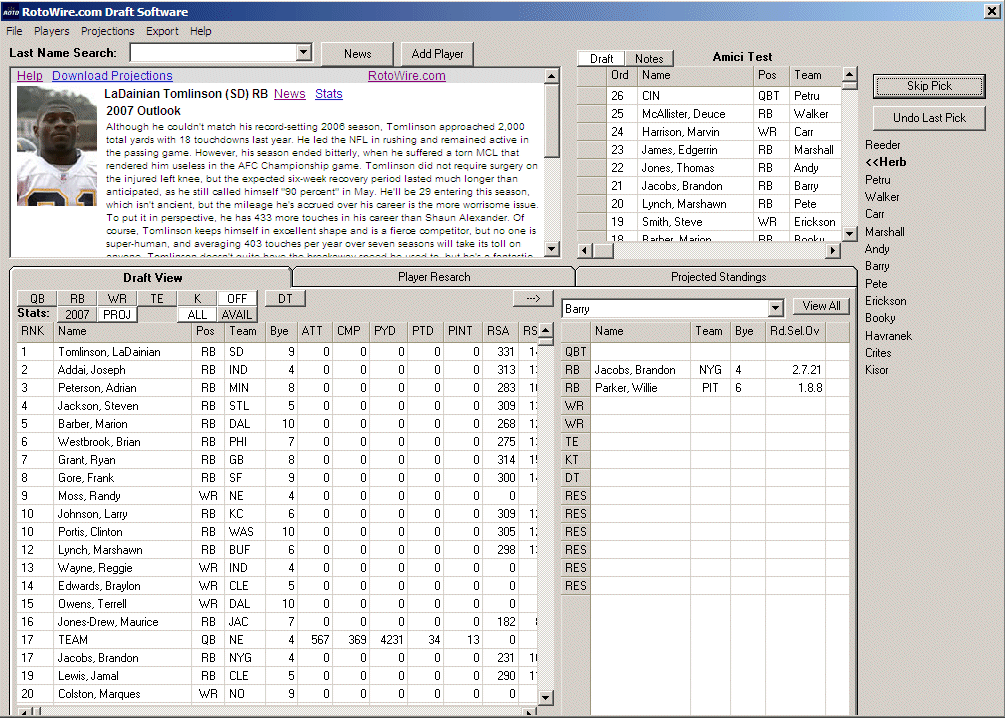The image size is (1005, 718).
Task: Toggle the QB position filter
Action: pos(37,299)
